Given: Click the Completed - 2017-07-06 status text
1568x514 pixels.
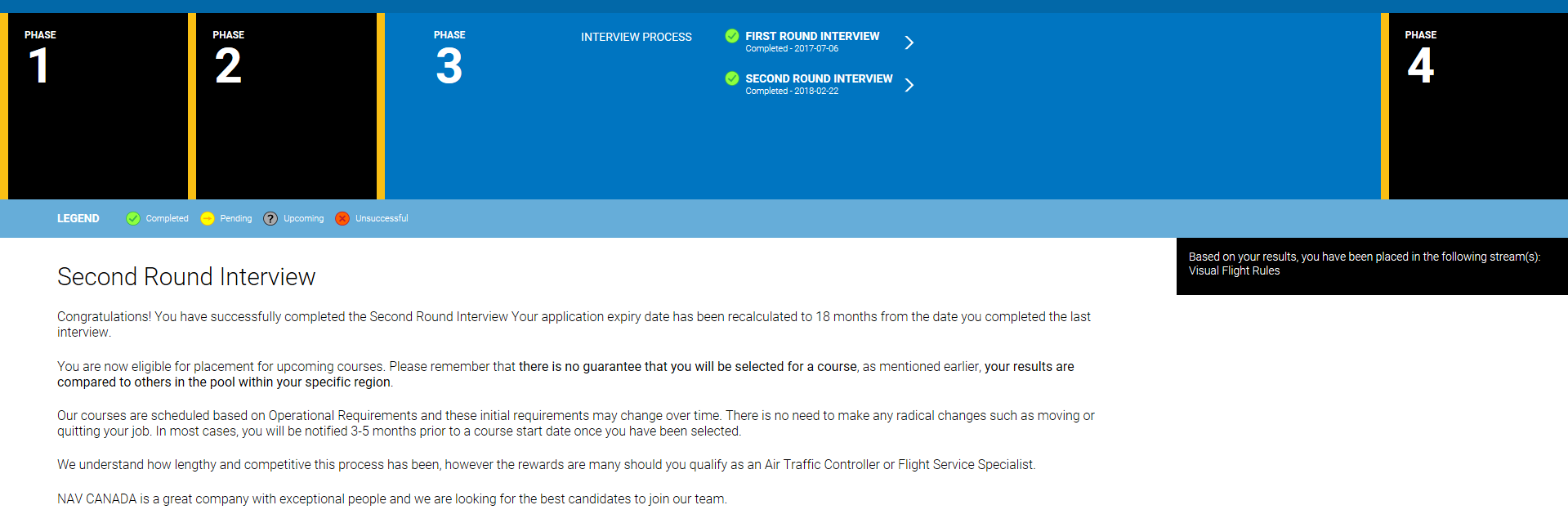Looking at the screenshot, I should (x=792, y=49).
